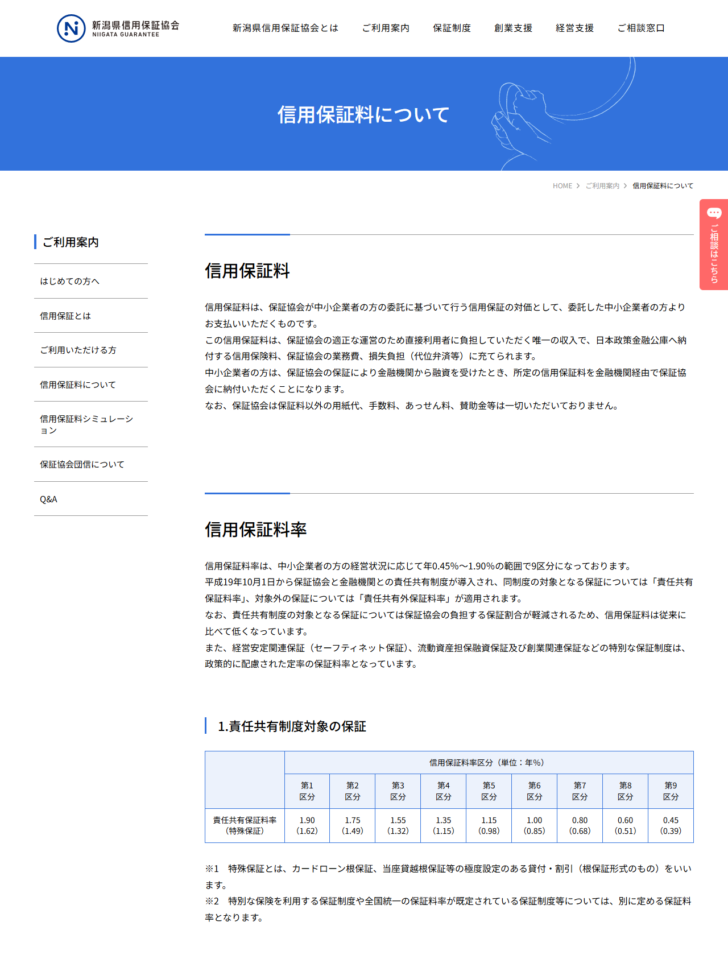Click the 0.60 (0.51) rate cell
Image resolution: width=728 pixels, height=967 pixels.
pyautogui.click(x=625, y=826)
